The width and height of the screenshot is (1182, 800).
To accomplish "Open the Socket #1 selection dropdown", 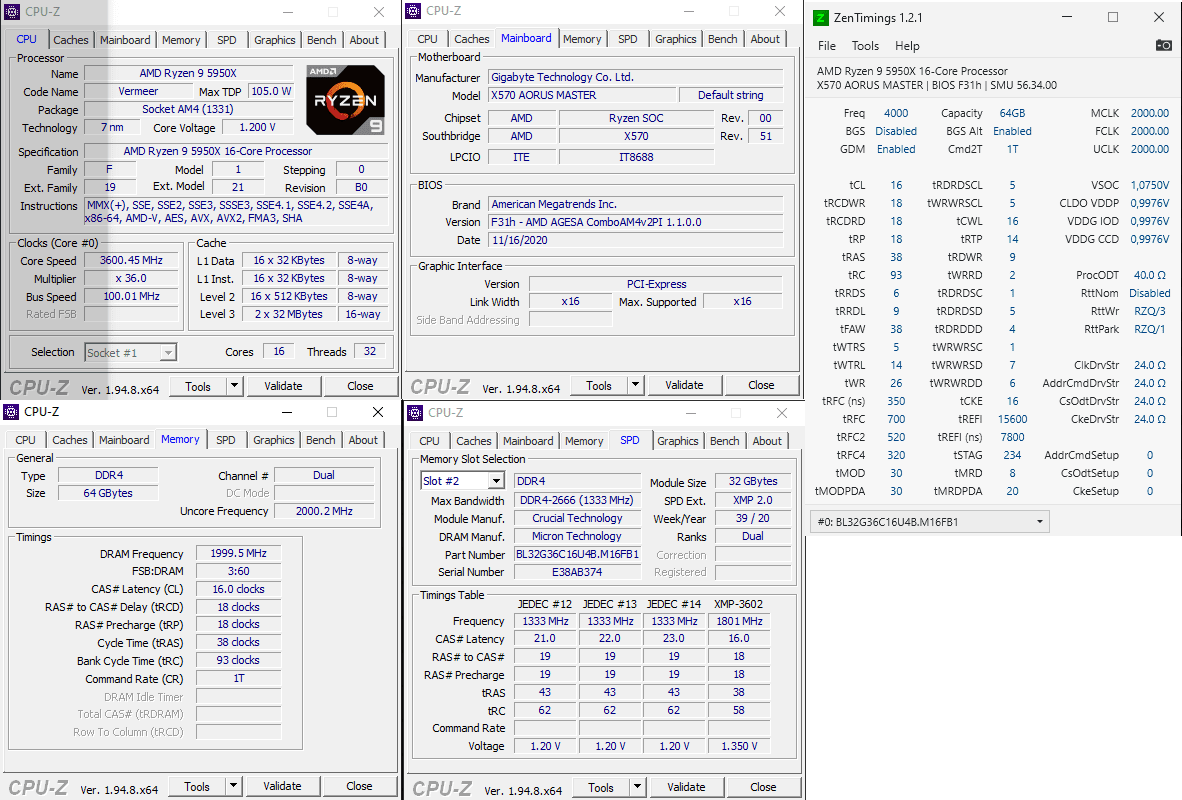I will [169, 352].
